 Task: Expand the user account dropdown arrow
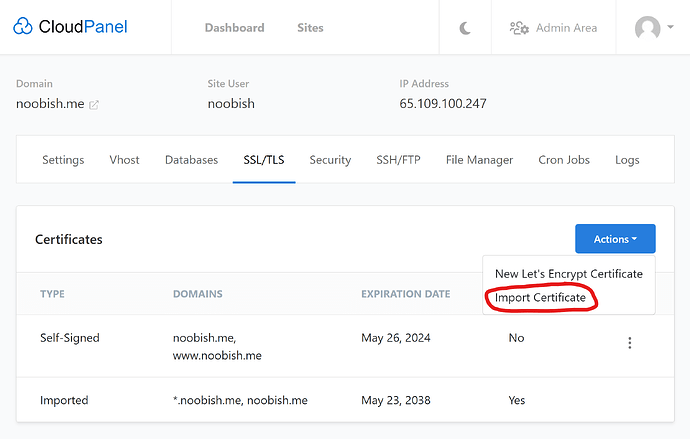click(x=670, y=27)
